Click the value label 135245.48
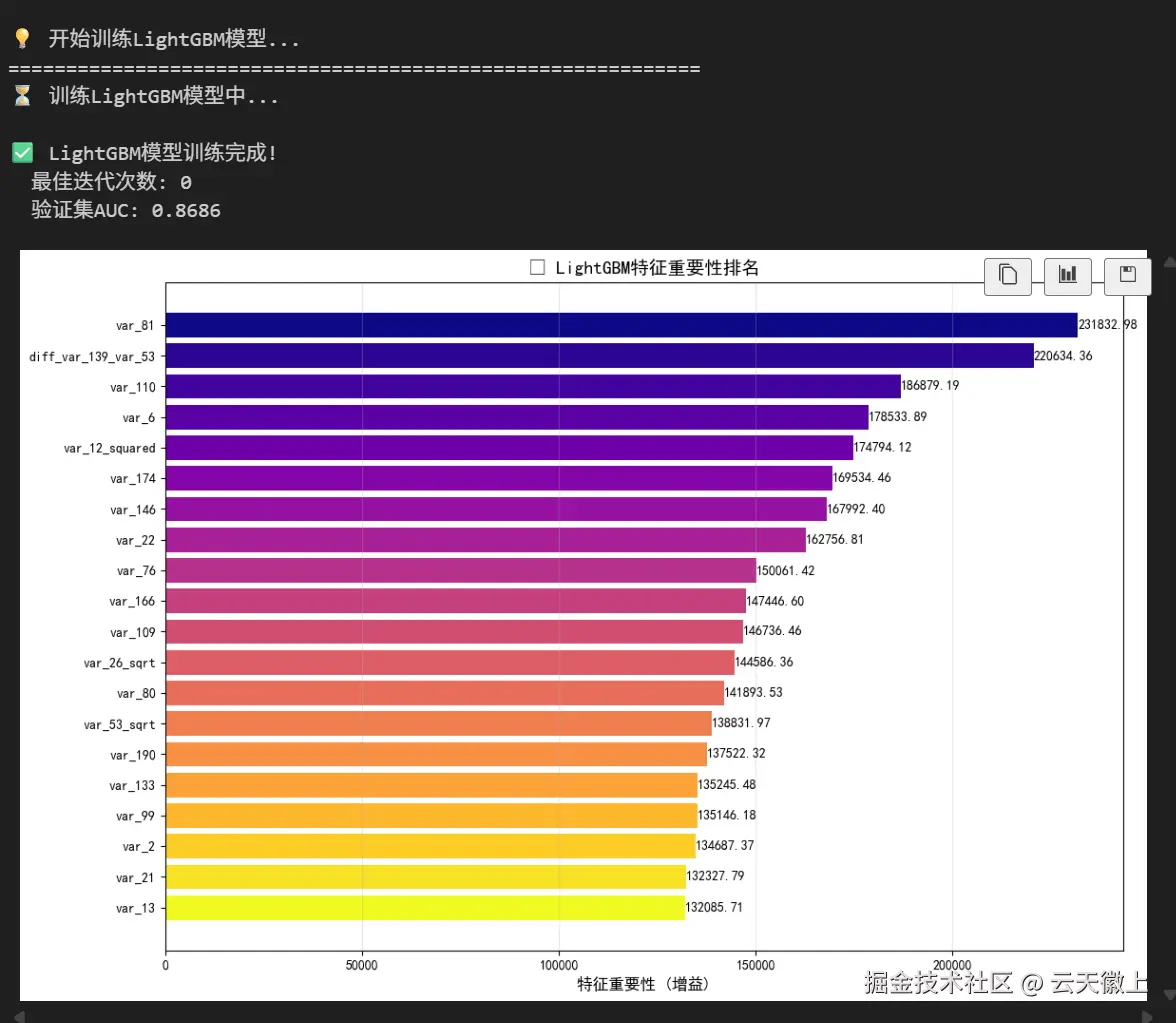The image size is (1176, 1023). [727, 784]
